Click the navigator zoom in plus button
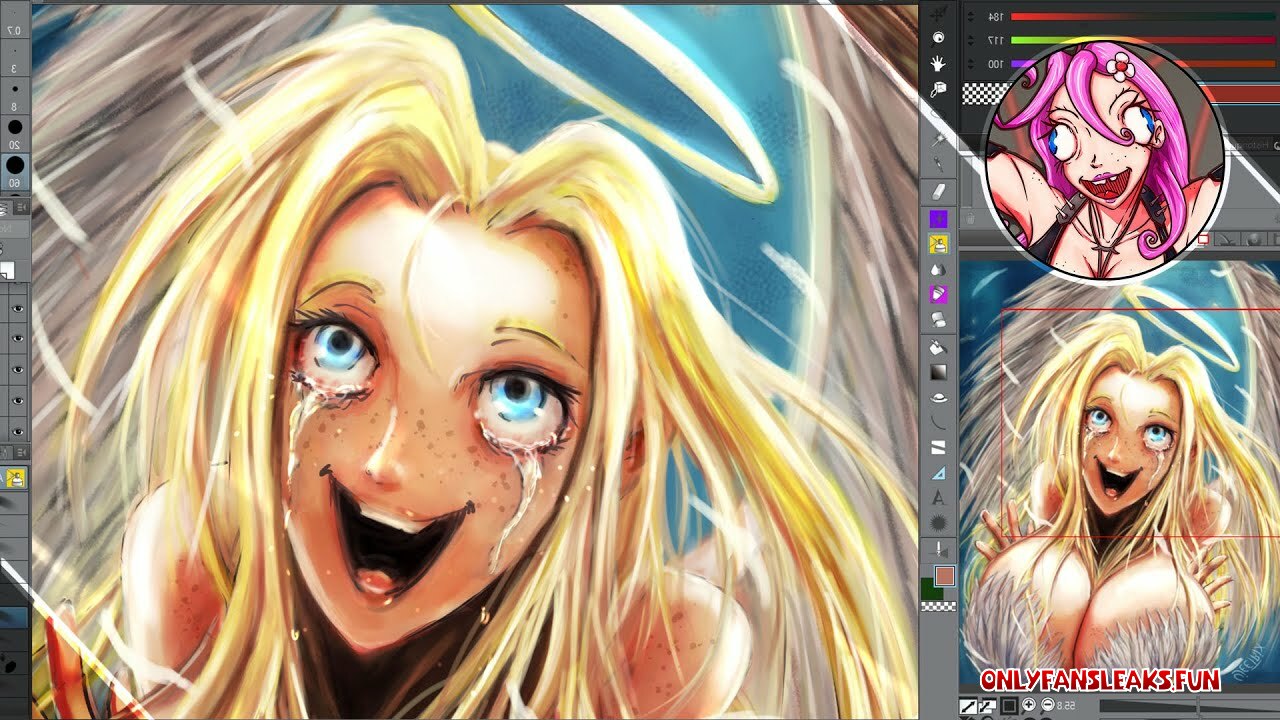1280x720 pixels. click(x=1029, y=705)
